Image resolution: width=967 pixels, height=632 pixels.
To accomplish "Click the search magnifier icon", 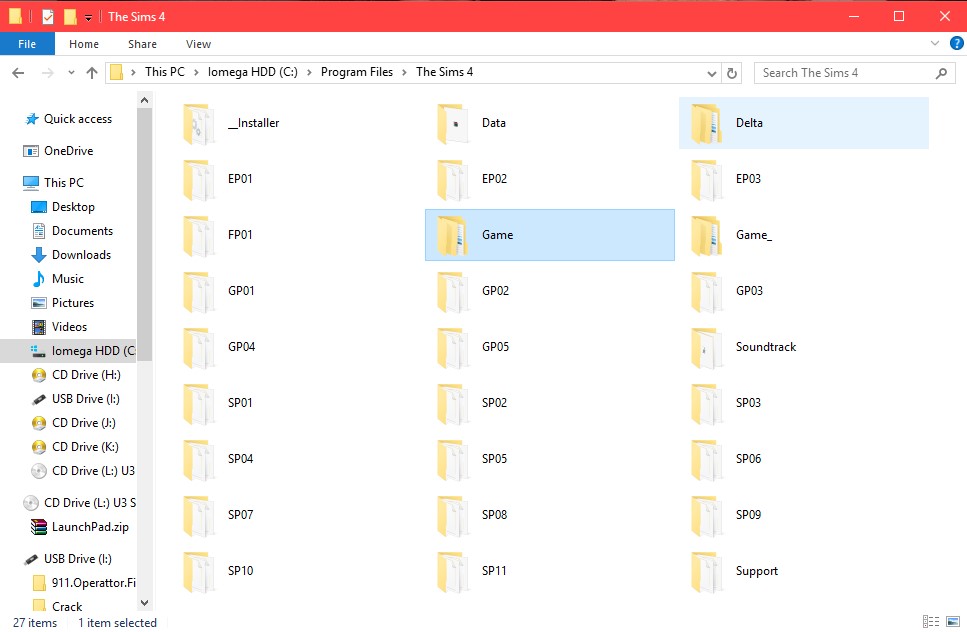I will point(941,73).
